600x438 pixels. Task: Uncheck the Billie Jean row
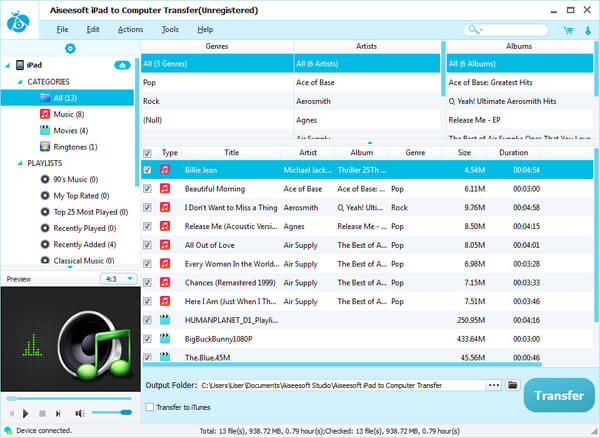[147, 170]
